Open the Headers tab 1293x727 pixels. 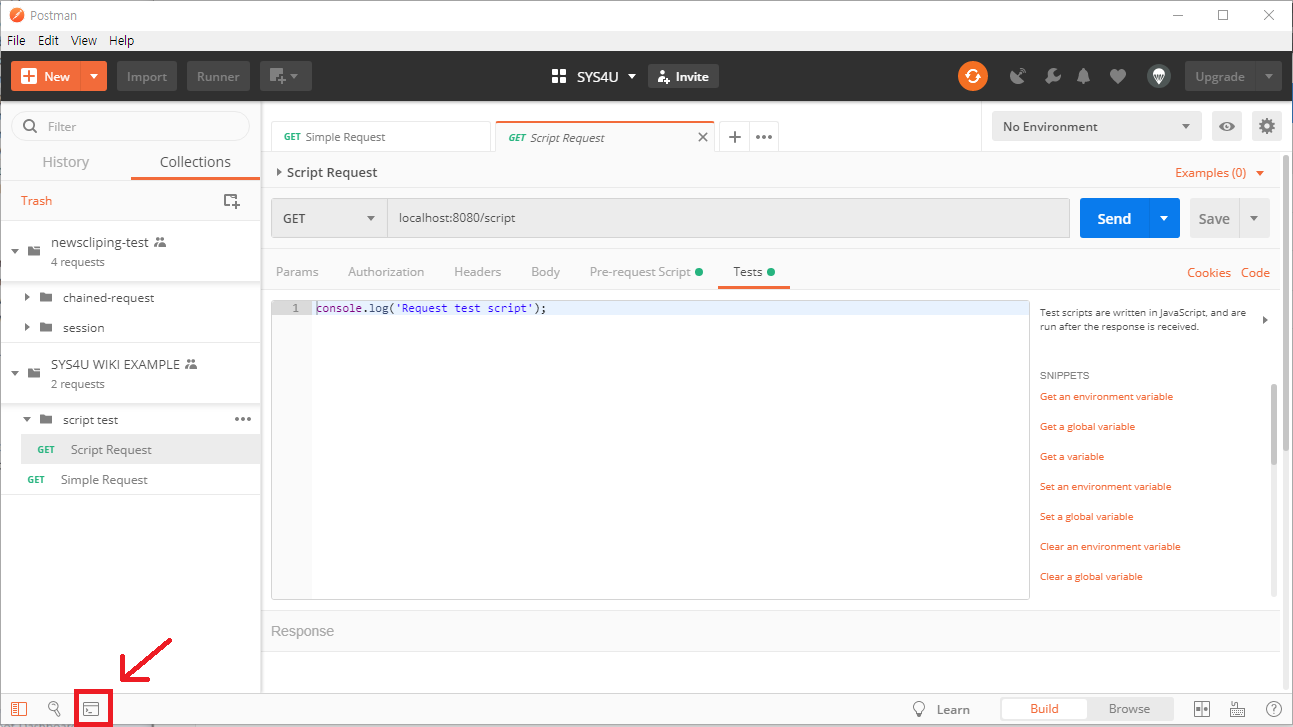(x=477, y=272)
